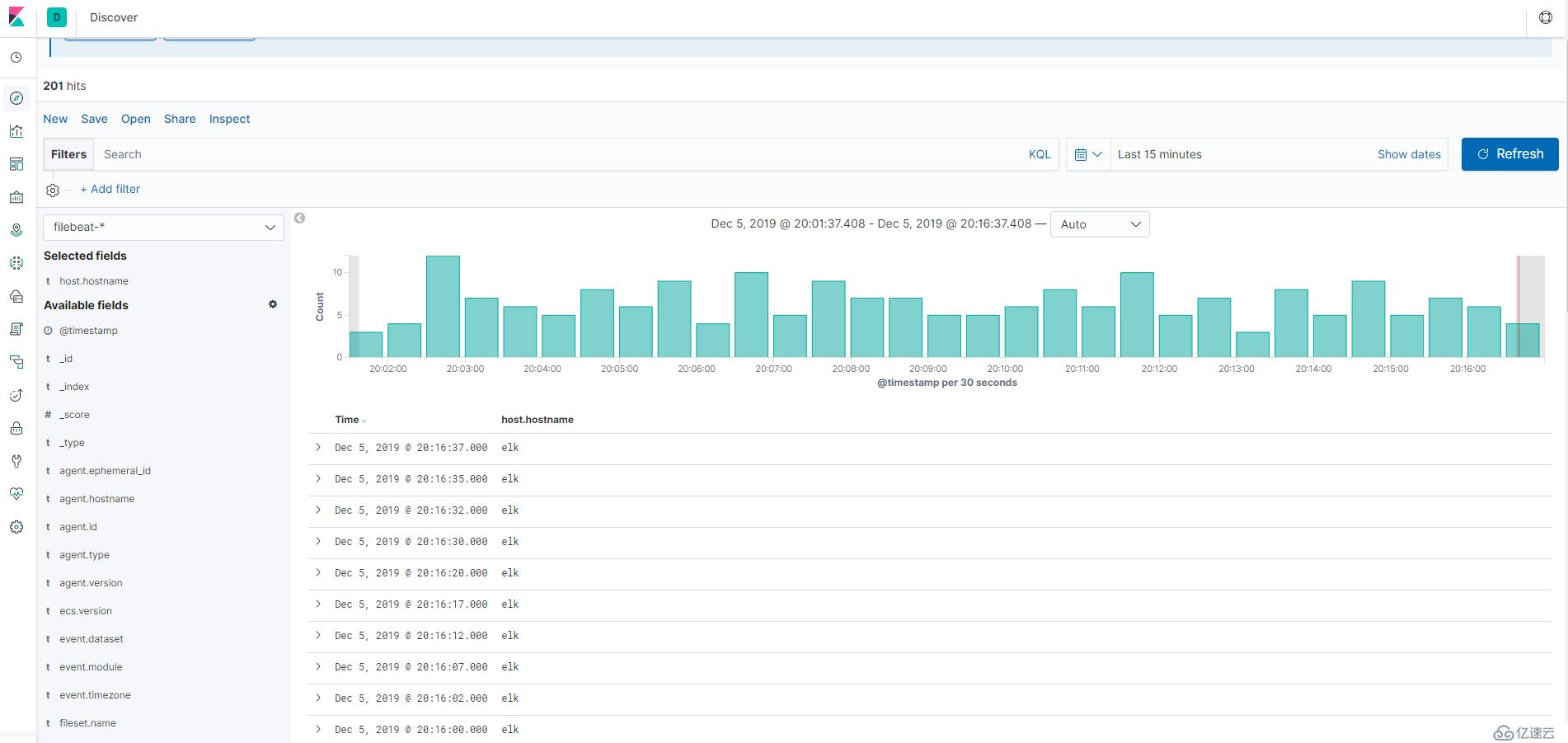
Task: Open Uptime icon in sidebar
Action: point(16,395)
